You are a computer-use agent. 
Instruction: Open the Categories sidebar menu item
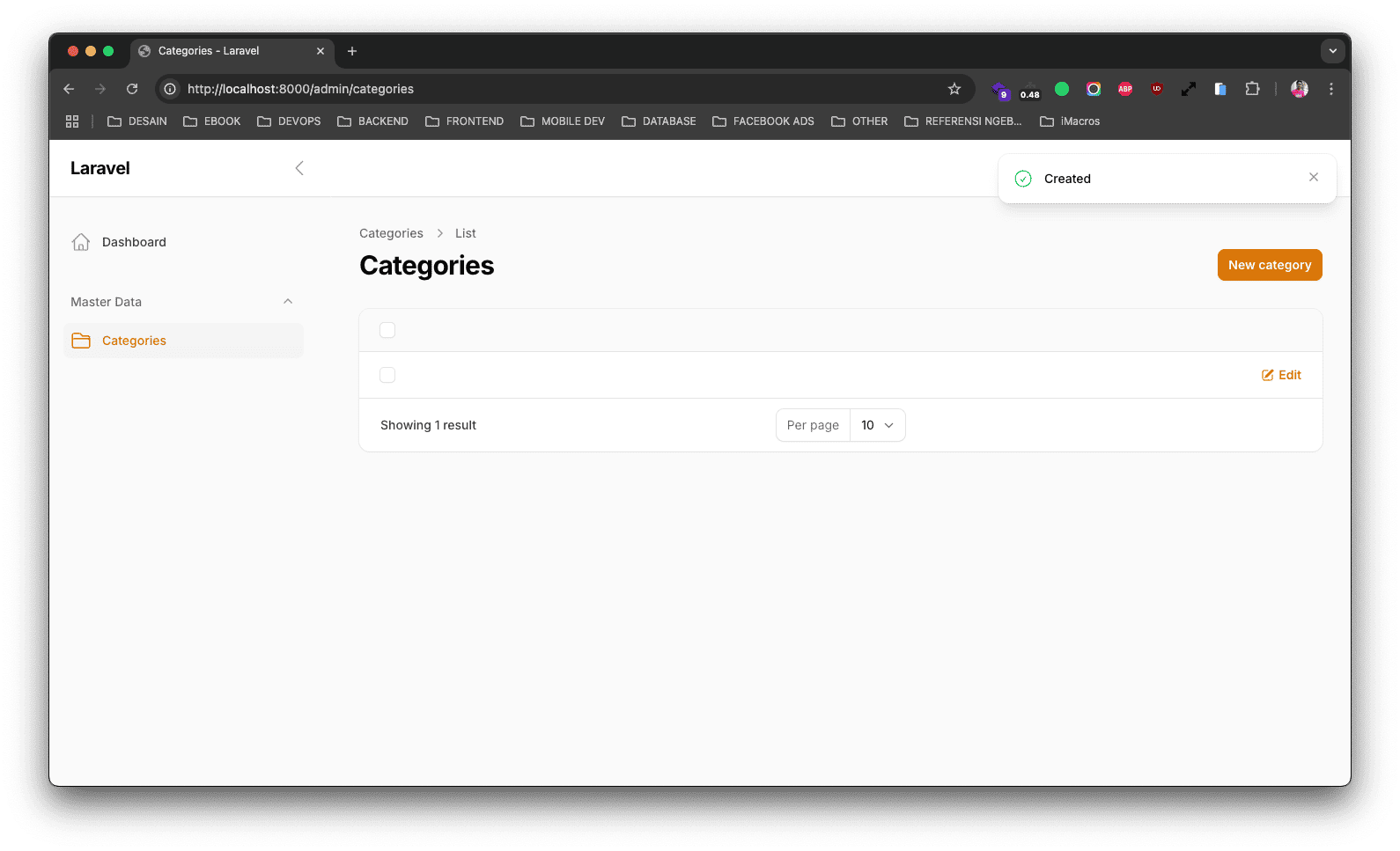point(134,341)
